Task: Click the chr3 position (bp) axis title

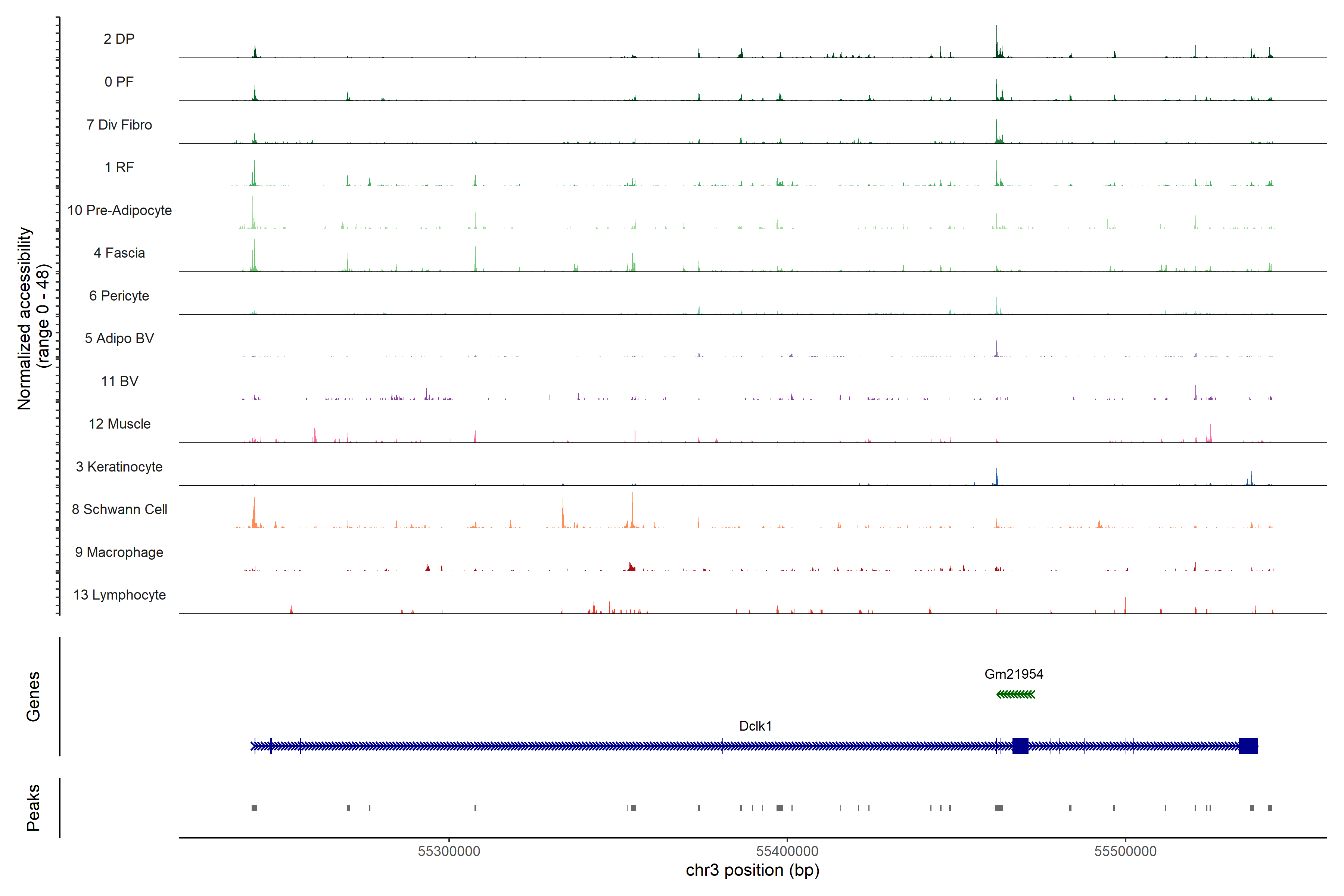Action: pyautogui.click(x=752, y=870)
